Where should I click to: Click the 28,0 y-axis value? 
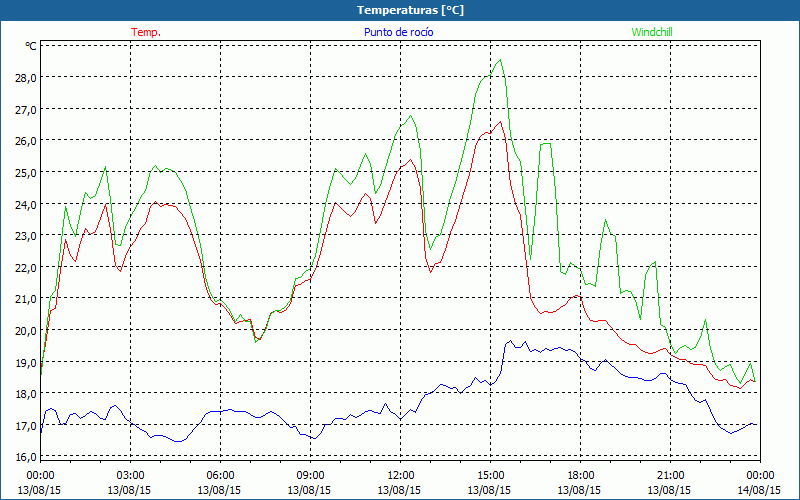[27, 78]
